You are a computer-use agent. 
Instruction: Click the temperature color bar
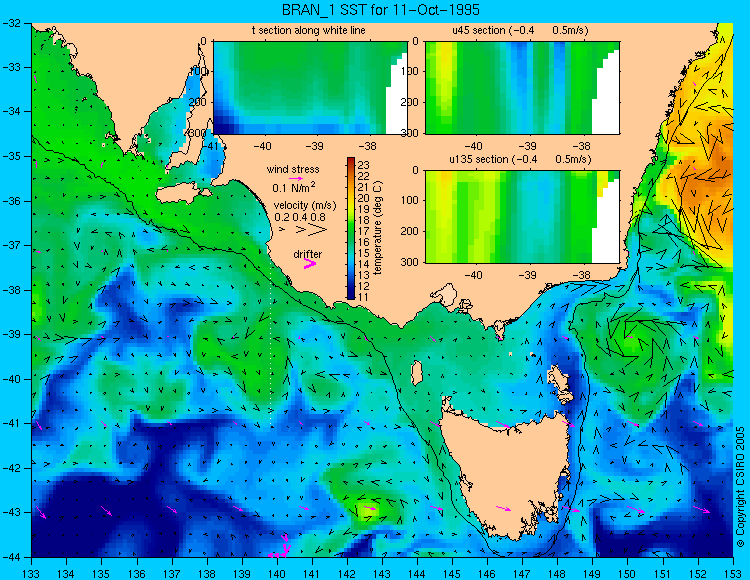click(x=351, y=229)
